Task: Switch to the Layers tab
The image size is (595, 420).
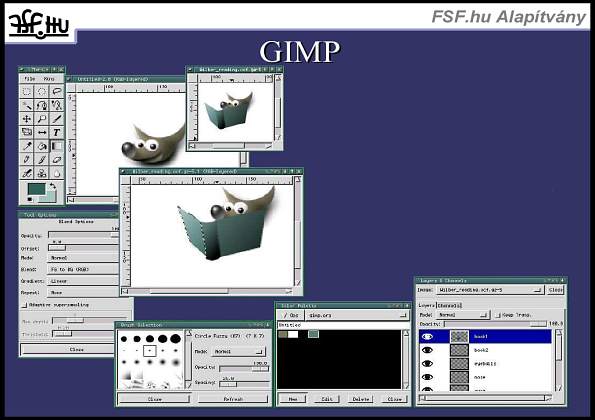Action: click(x=427, y=305)
